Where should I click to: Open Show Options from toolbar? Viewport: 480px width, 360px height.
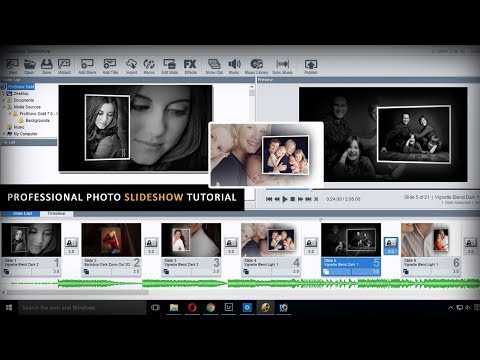point(214,66)
